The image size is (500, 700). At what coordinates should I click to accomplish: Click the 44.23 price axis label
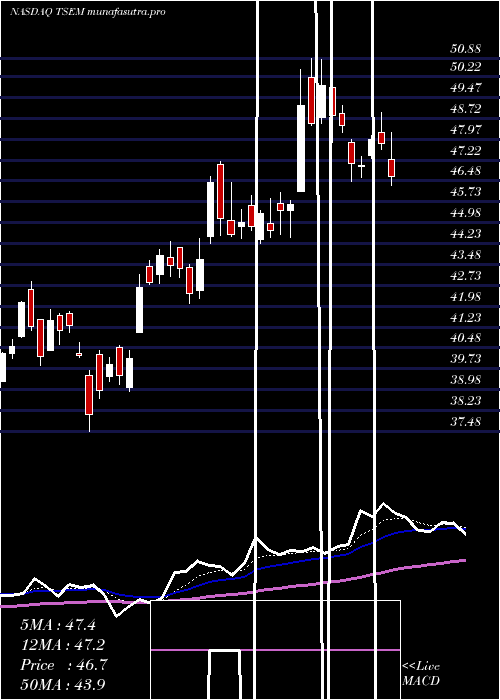466,233
